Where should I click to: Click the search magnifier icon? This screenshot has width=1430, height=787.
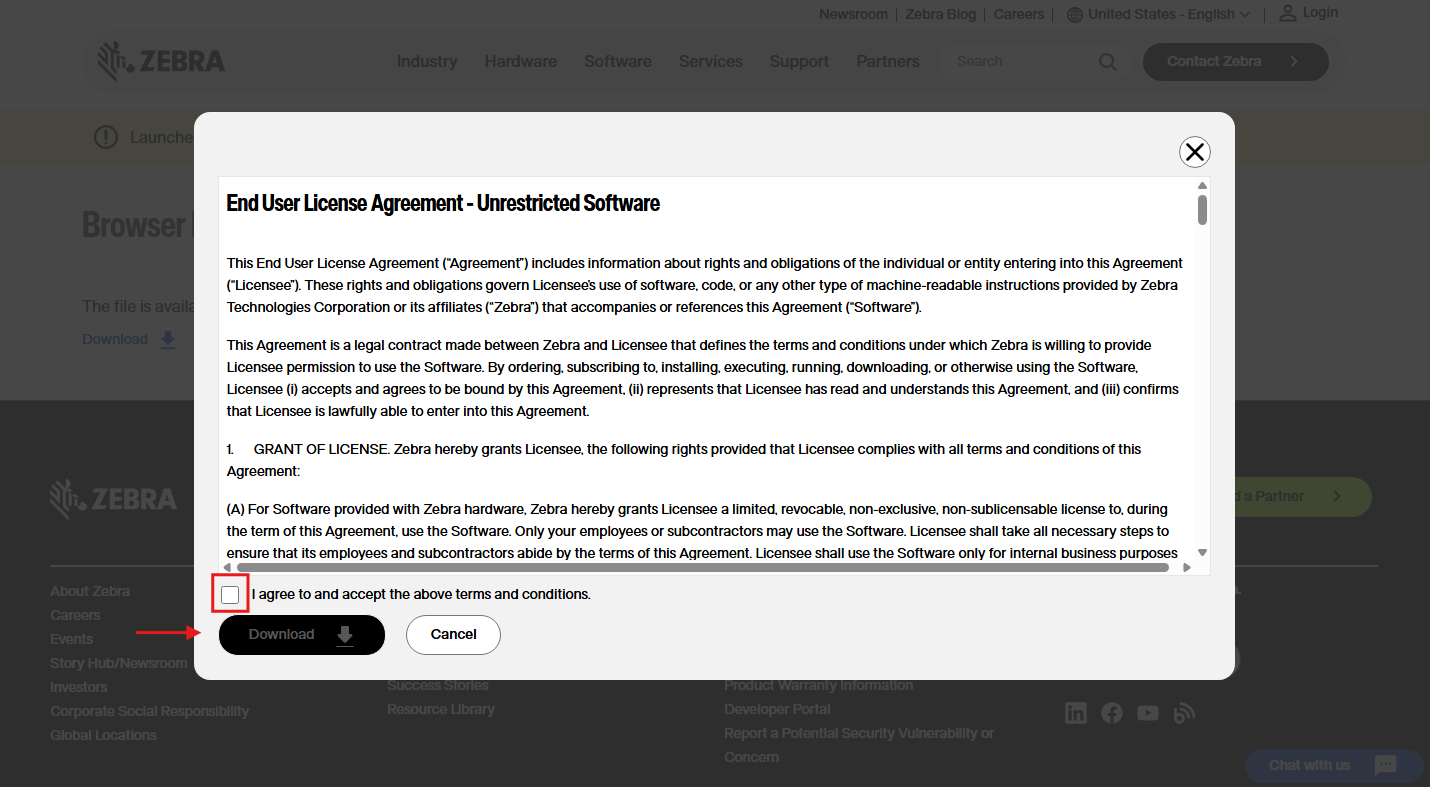click(x=1107, y=62)
